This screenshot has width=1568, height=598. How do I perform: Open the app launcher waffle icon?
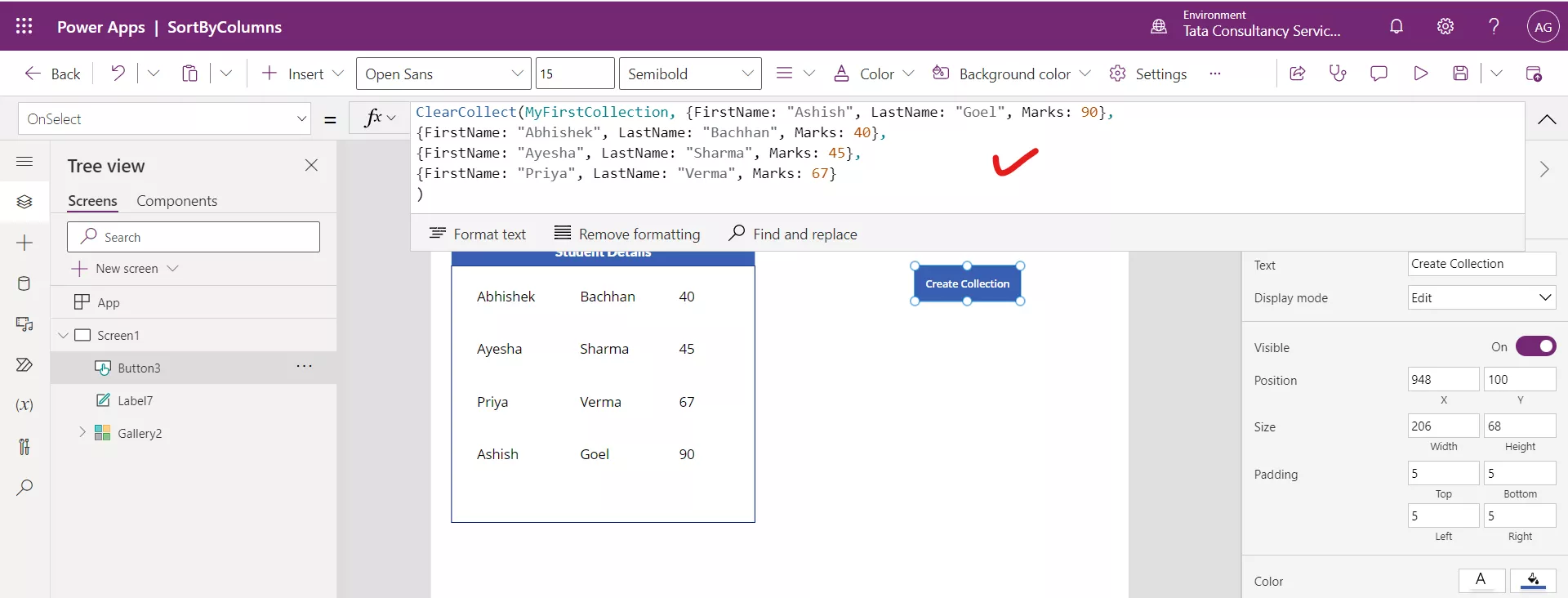[x=24, y=26]
